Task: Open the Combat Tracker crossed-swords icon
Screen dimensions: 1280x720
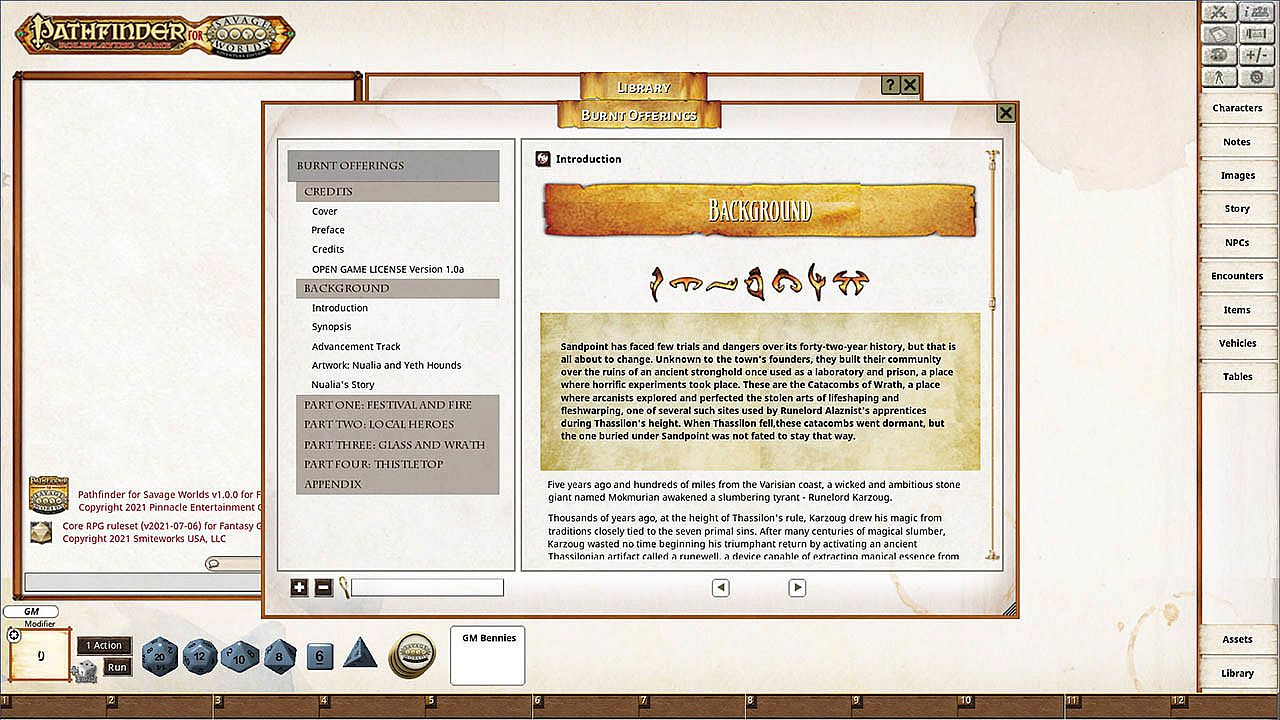Action: point(1219,12)
